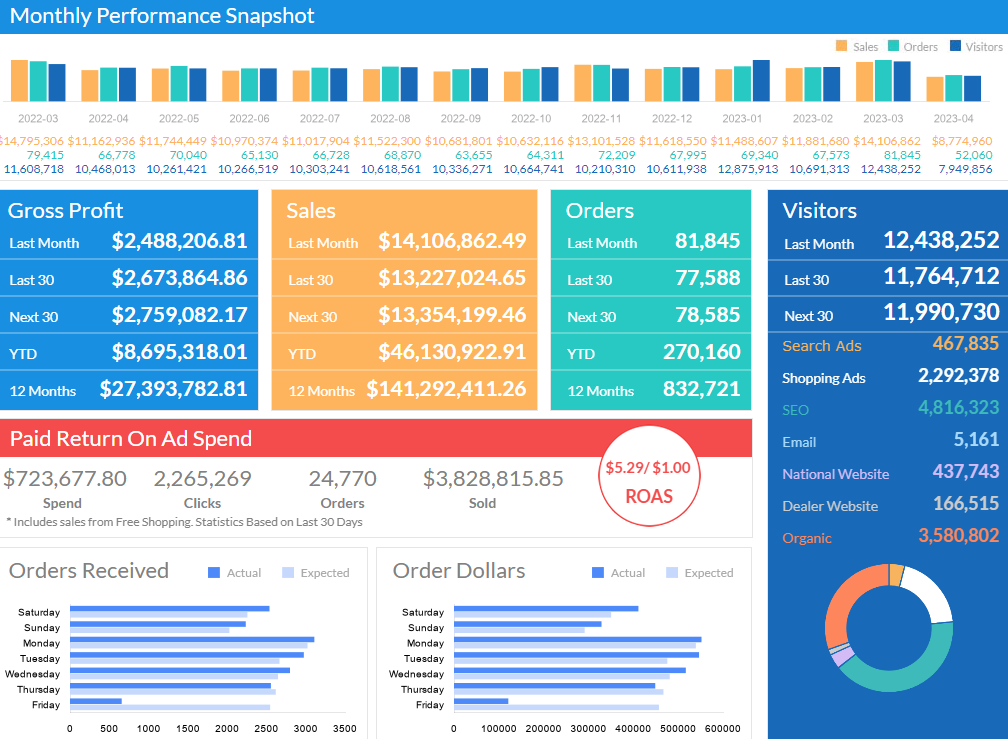Click the 12,875,913 visitors value
The image size is (1008, 739).
748,169
